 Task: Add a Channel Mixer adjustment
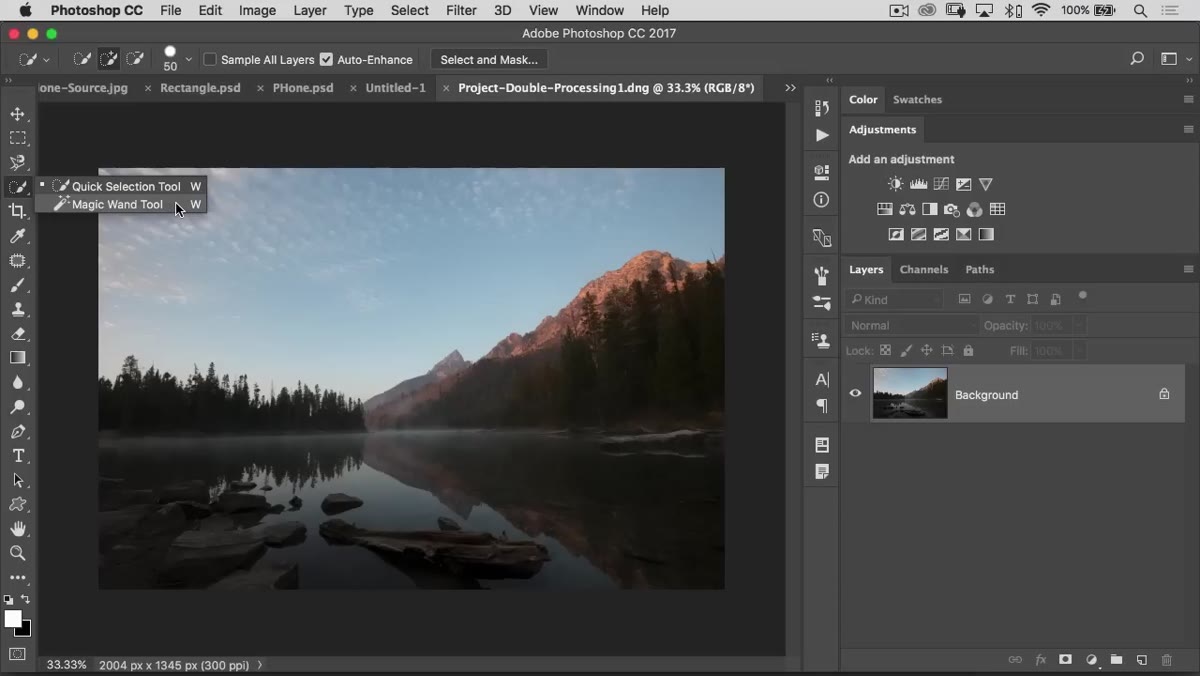[x=974, y=209]
